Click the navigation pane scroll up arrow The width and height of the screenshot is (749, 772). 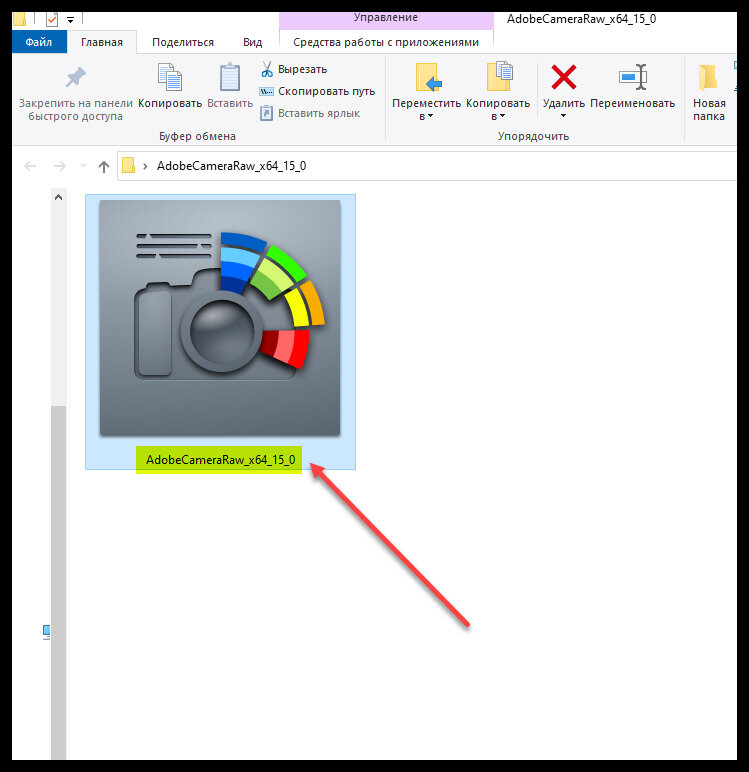click(x=59, y=197)
